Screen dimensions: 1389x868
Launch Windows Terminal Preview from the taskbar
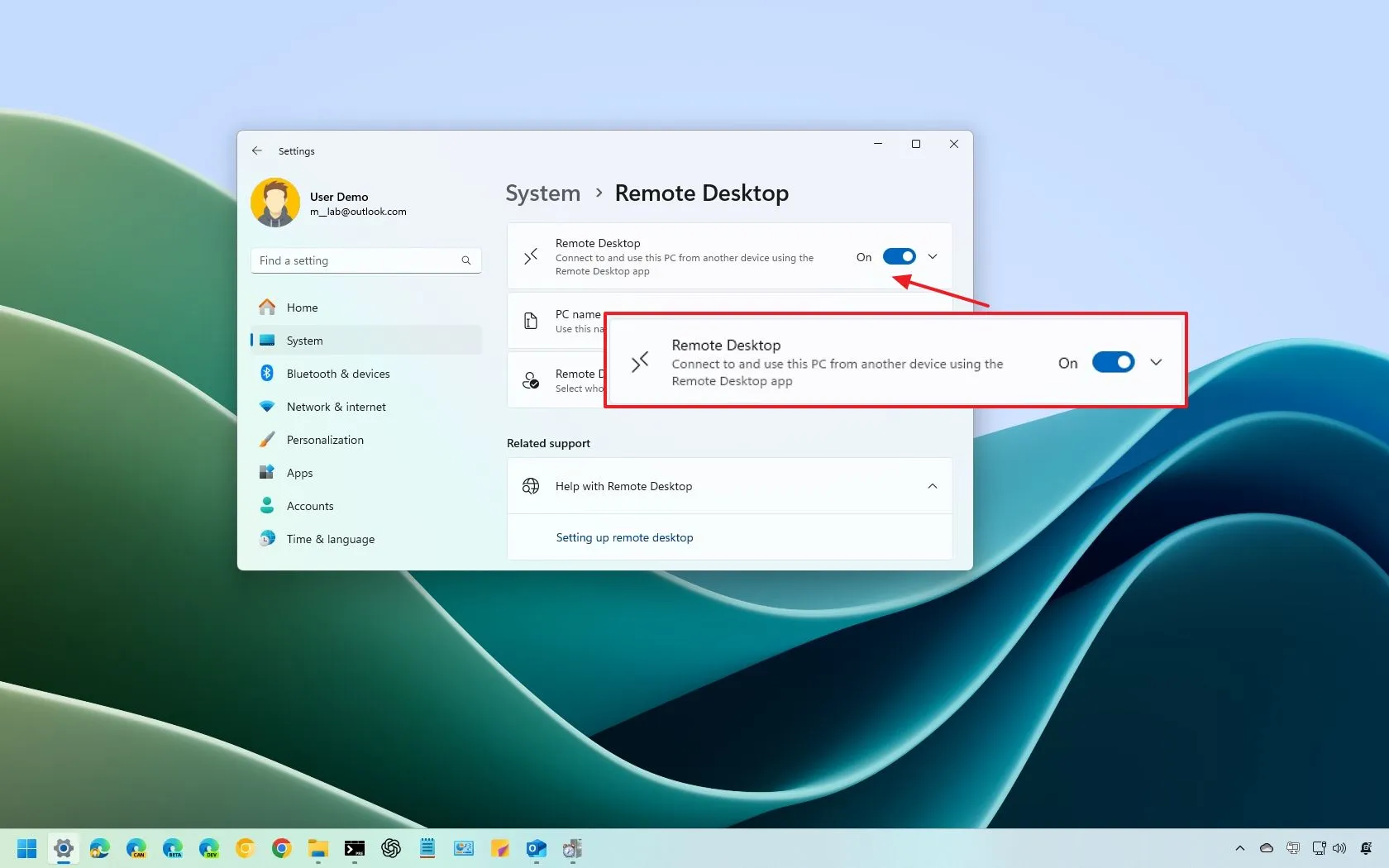click(355, 848)
